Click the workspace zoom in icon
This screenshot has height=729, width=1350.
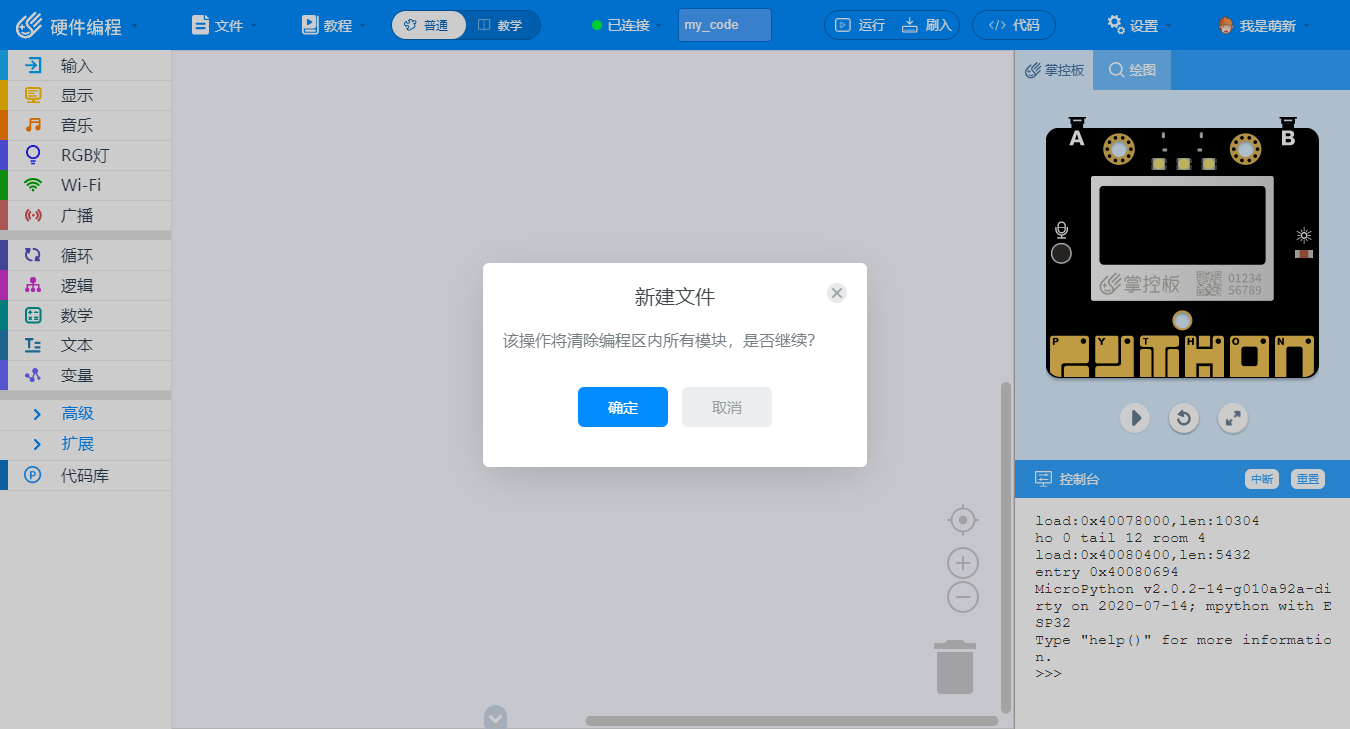pyautogui.click(x=962, y=562)
